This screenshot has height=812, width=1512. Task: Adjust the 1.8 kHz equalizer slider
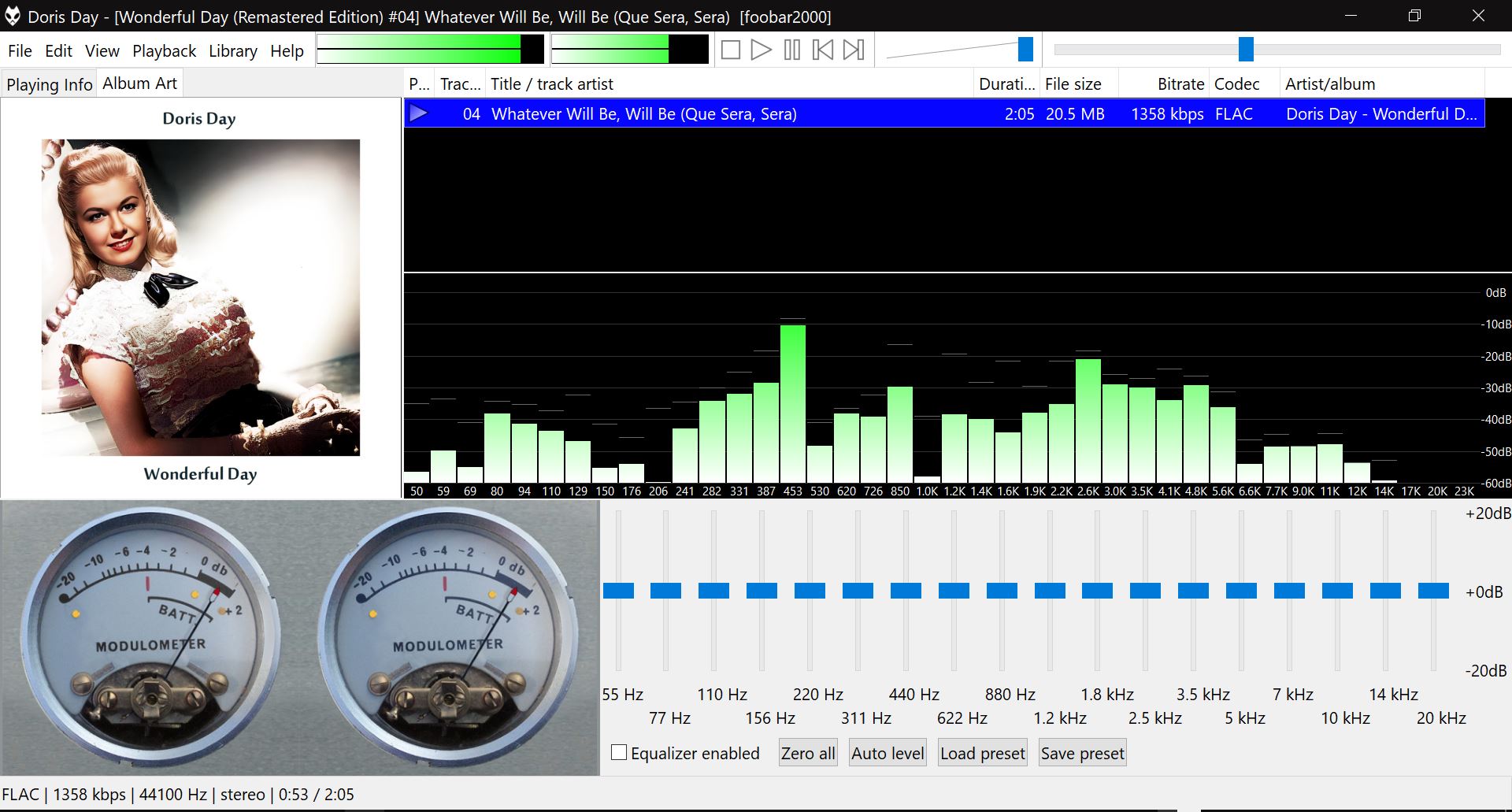(1097, 591)
